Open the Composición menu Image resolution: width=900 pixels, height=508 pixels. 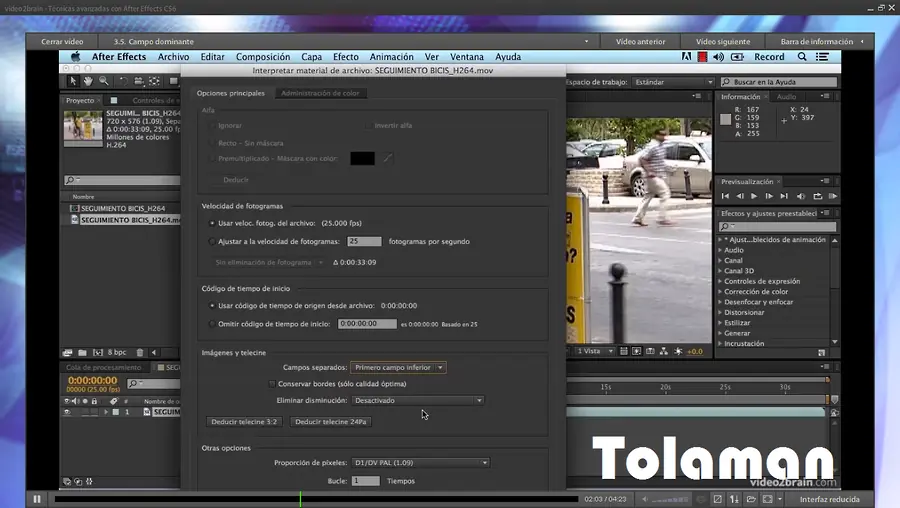coord(262,57)
